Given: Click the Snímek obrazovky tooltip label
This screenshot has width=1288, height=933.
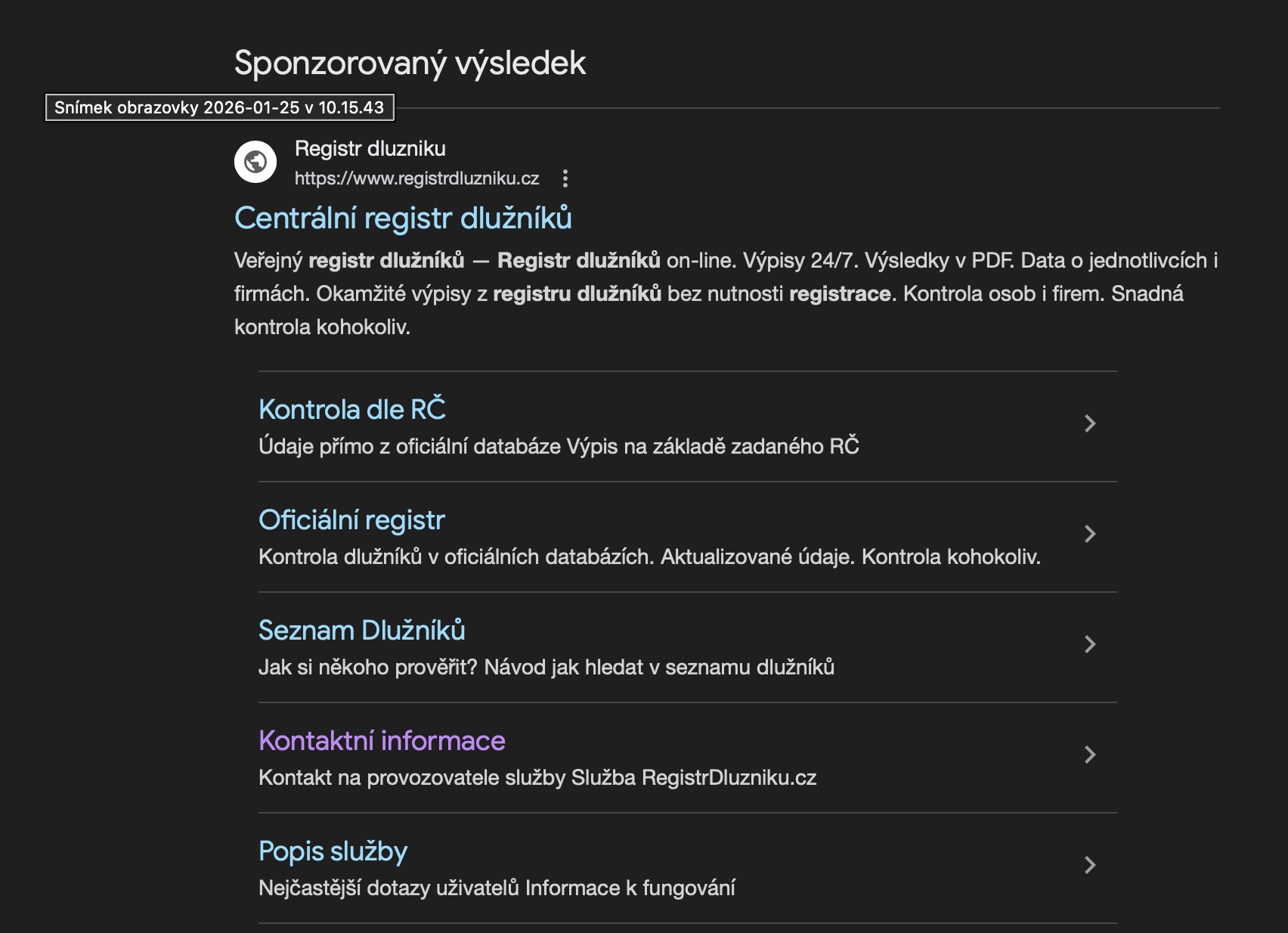Looking at the screenshot, I should [x=219, y=107].
